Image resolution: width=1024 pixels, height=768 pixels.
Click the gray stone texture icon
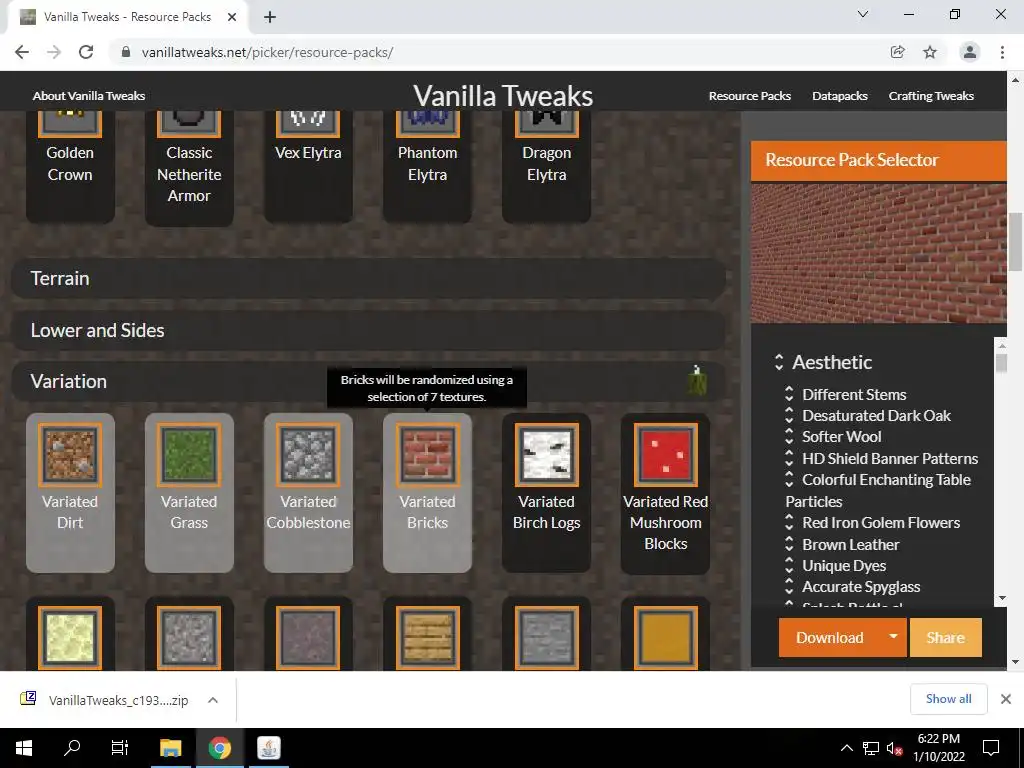pos(547,637)
